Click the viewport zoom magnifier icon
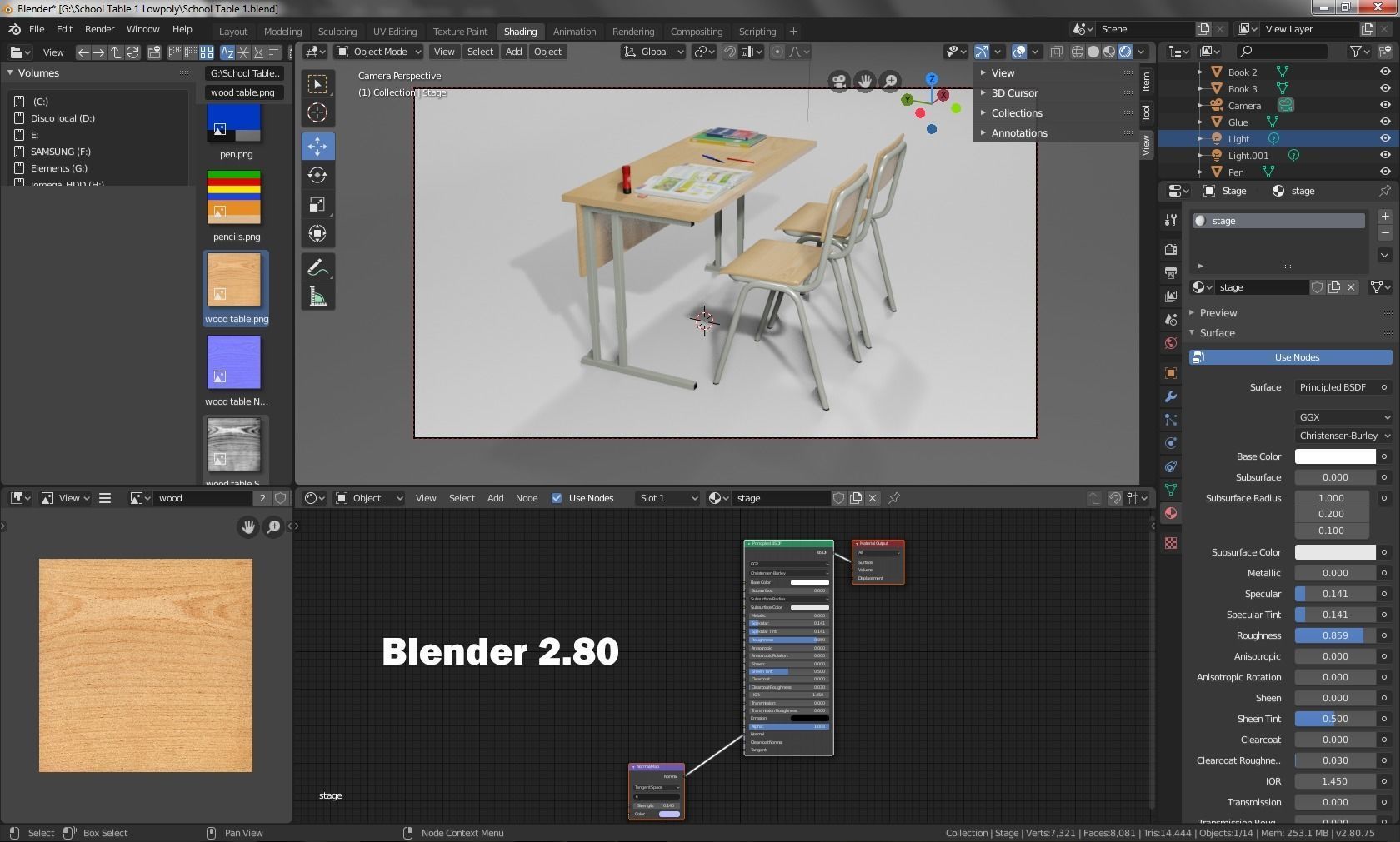This screenshot has width=1400, height=842. [891, 82]
